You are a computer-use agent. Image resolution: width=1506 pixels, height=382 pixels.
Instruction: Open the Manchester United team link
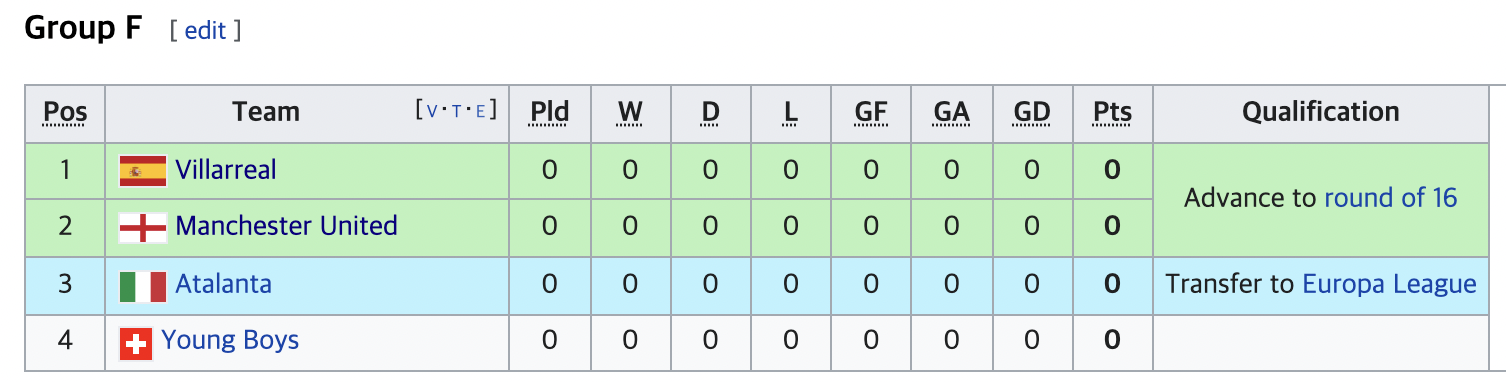click(x=286, y=226)
